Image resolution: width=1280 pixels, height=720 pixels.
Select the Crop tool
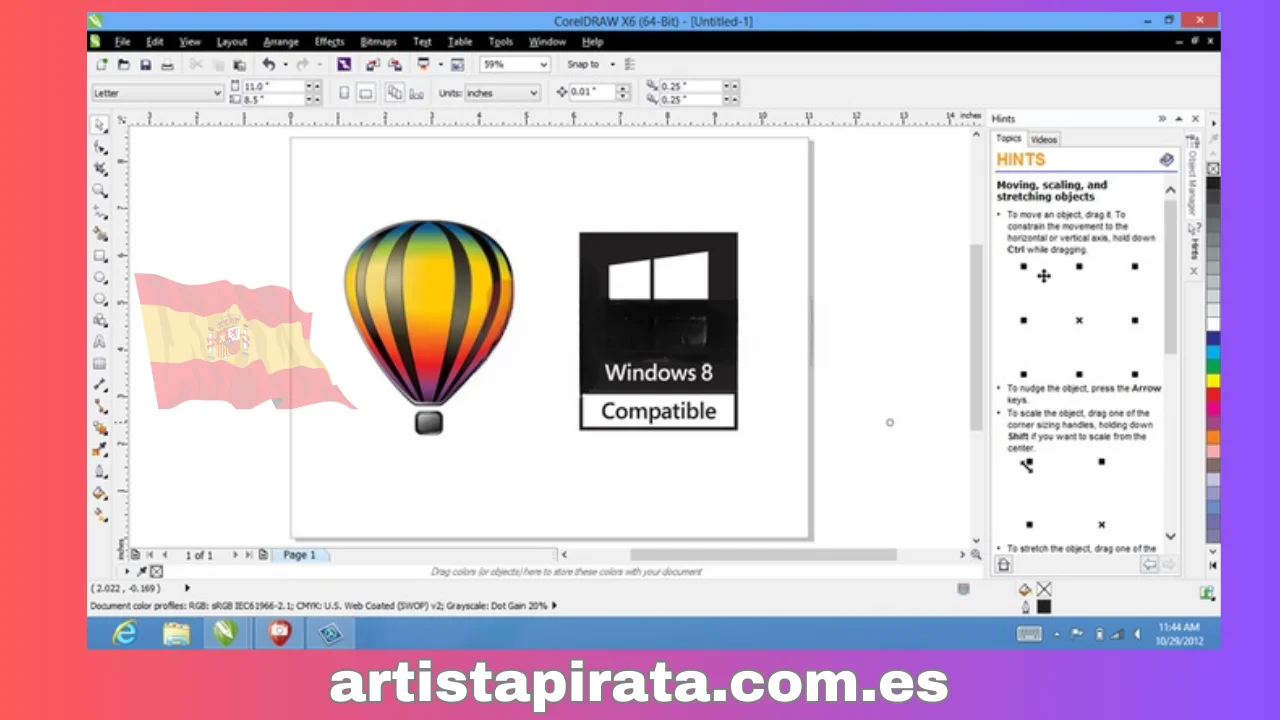coord(100,169)
